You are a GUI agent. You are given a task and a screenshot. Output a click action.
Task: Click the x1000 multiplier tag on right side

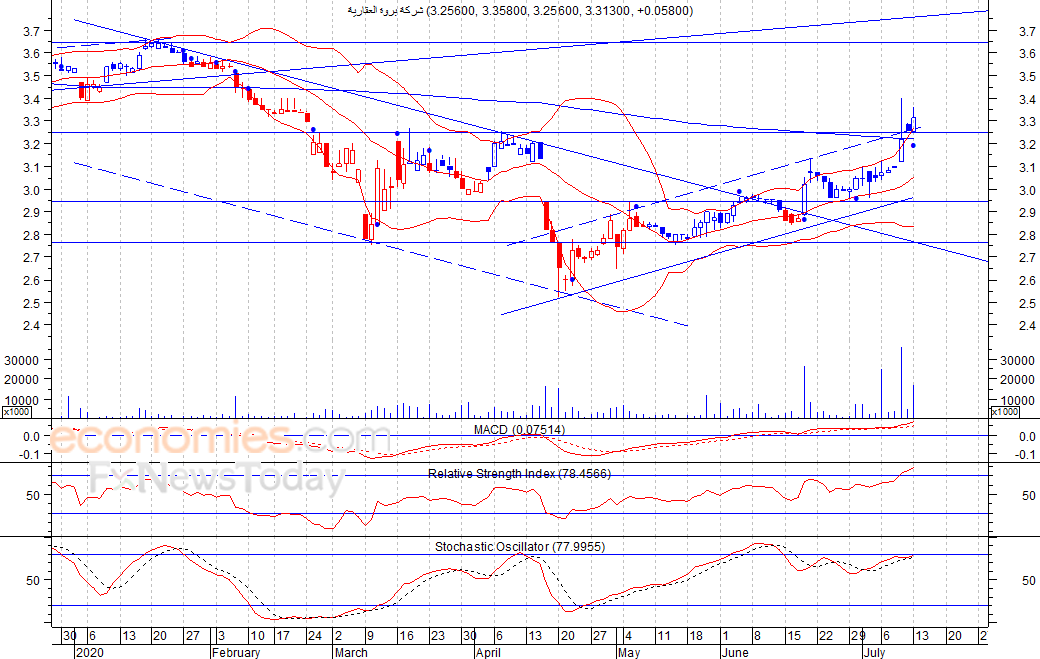[1004, 412]
